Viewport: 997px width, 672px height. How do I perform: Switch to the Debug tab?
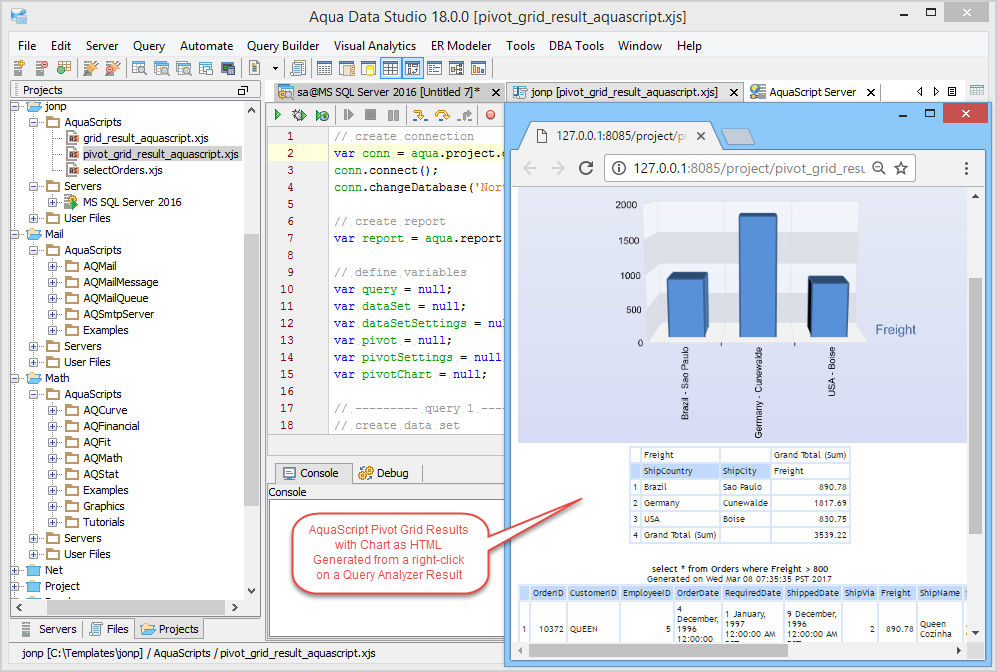point(383,473)
